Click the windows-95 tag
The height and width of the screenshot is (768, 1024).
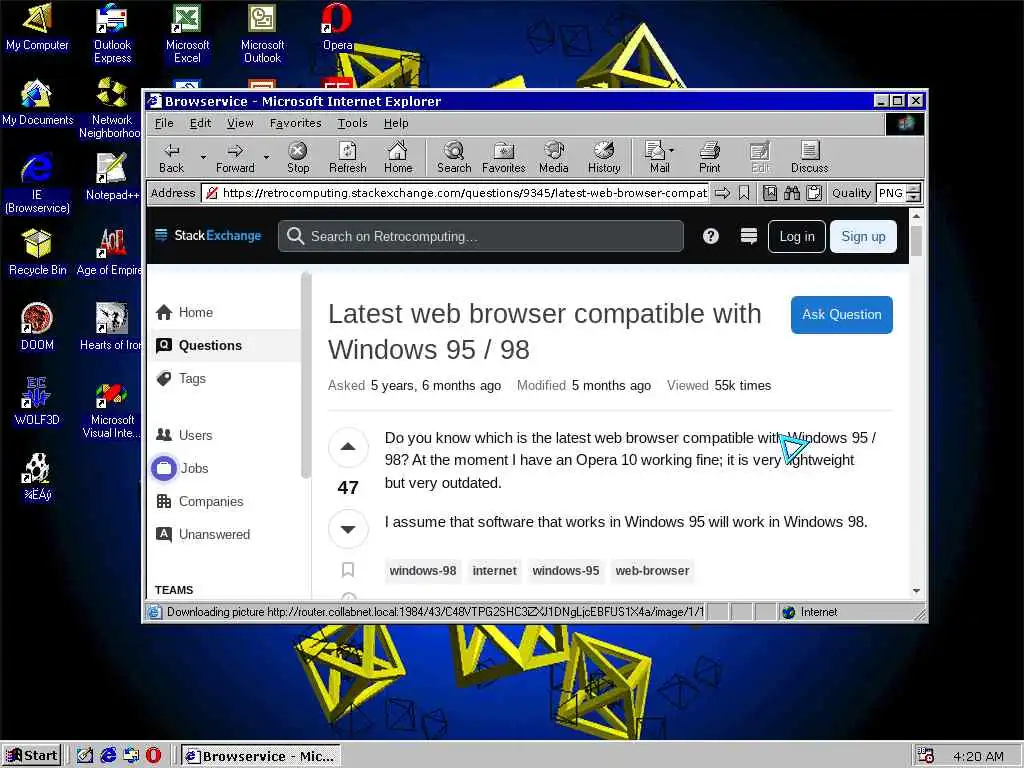point(566,571)
